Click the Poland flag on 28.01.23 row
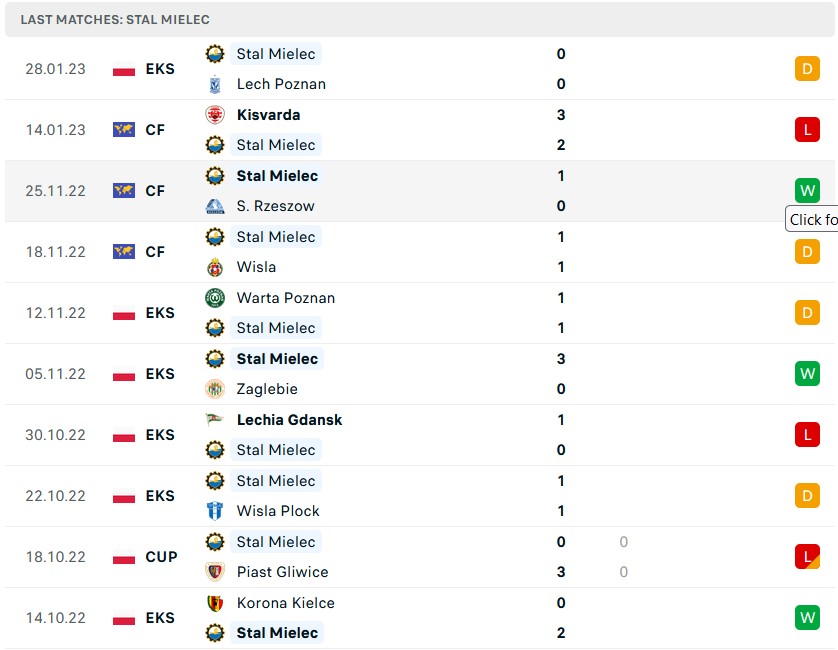838x650 pixels. click(124, 69)
